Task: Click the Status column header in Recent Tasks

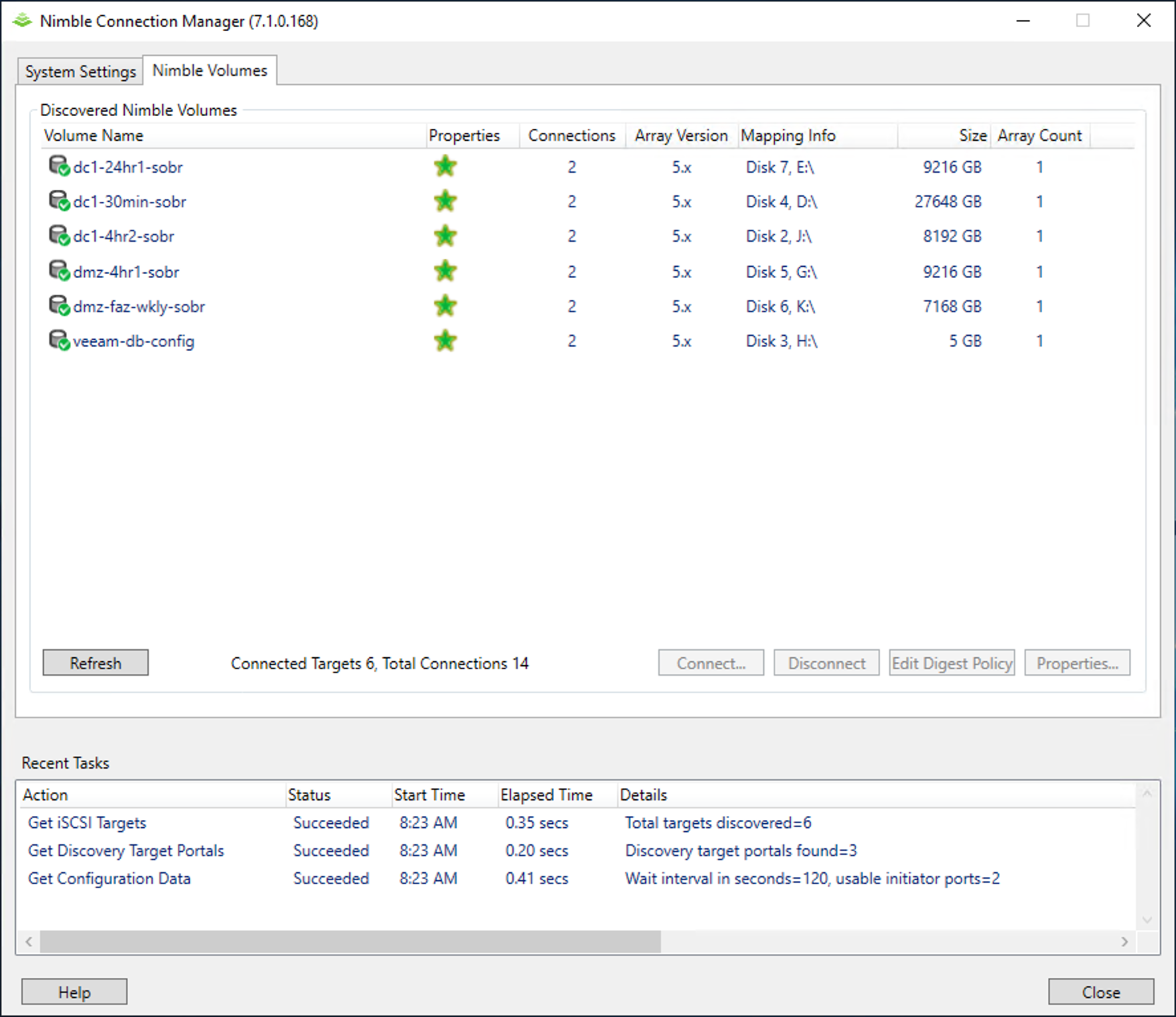Action: coord(338,795)
